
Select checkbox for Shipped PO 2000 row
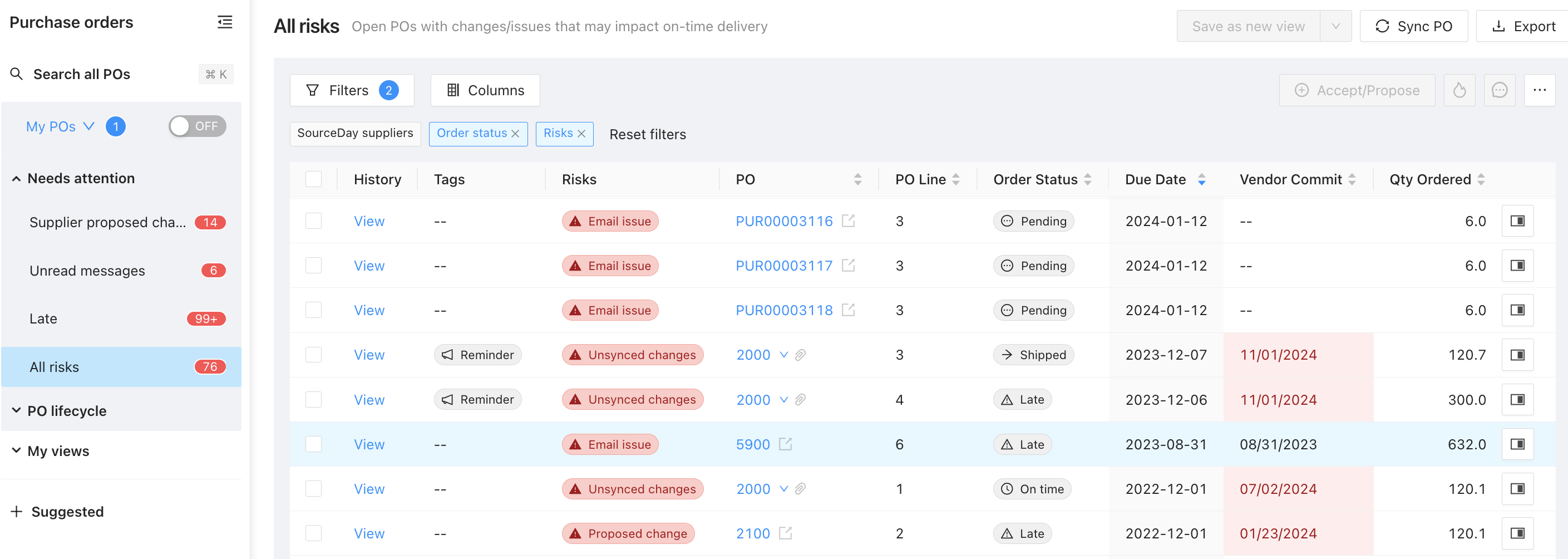point(313,355)
